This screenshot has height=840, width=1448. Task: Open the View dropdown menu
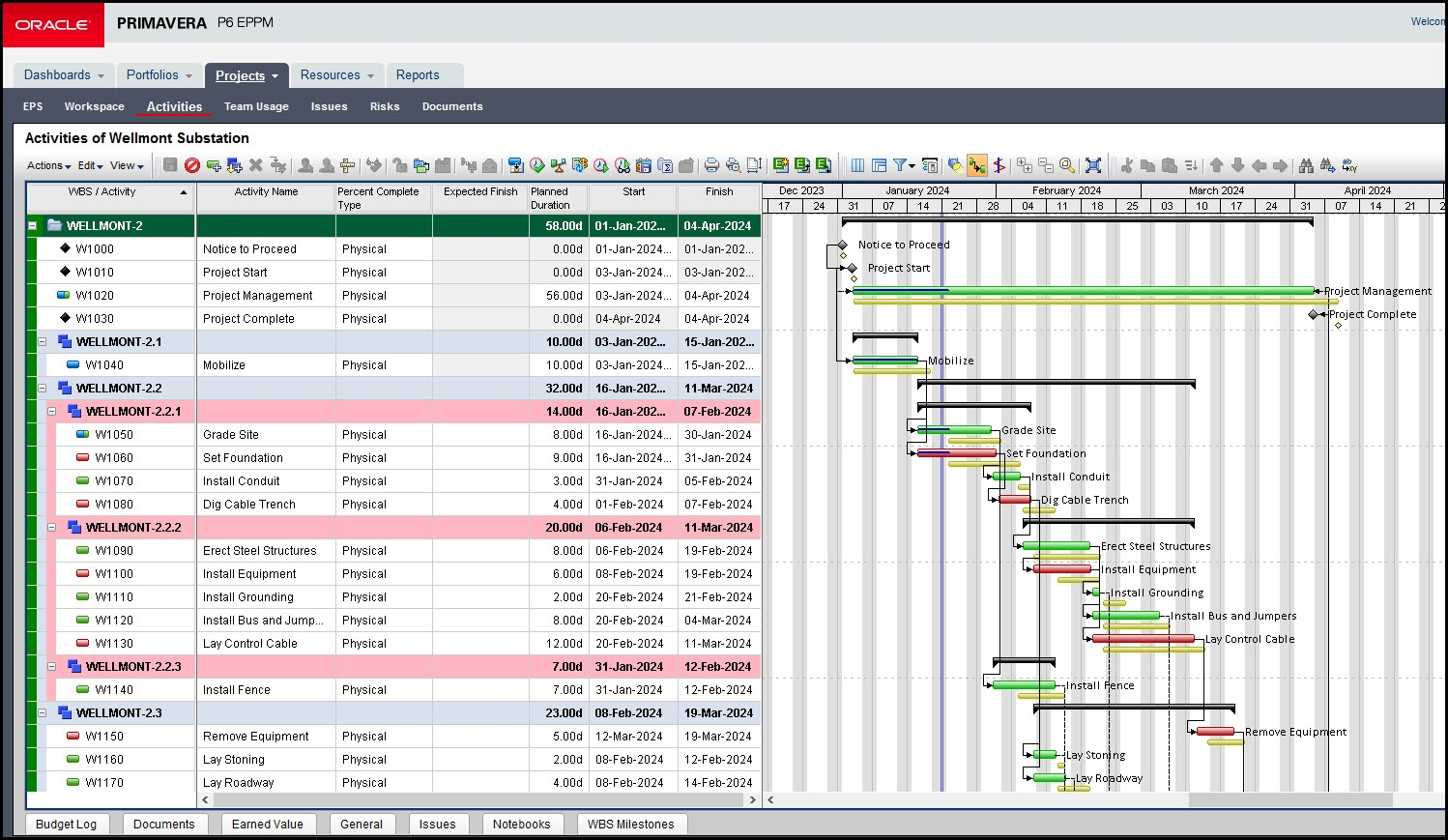coord(124,165)
